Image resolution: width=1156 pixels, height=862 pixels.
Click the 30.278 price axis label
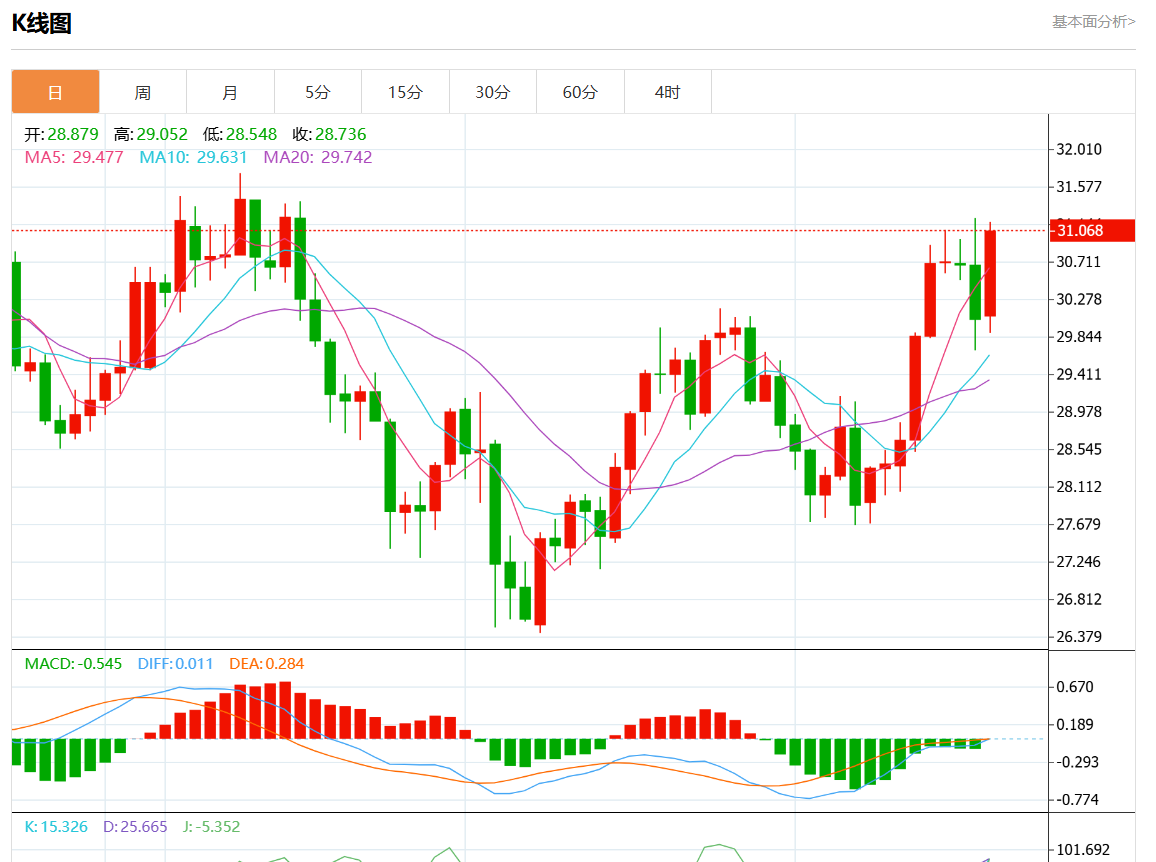[x=1079, y=299]
